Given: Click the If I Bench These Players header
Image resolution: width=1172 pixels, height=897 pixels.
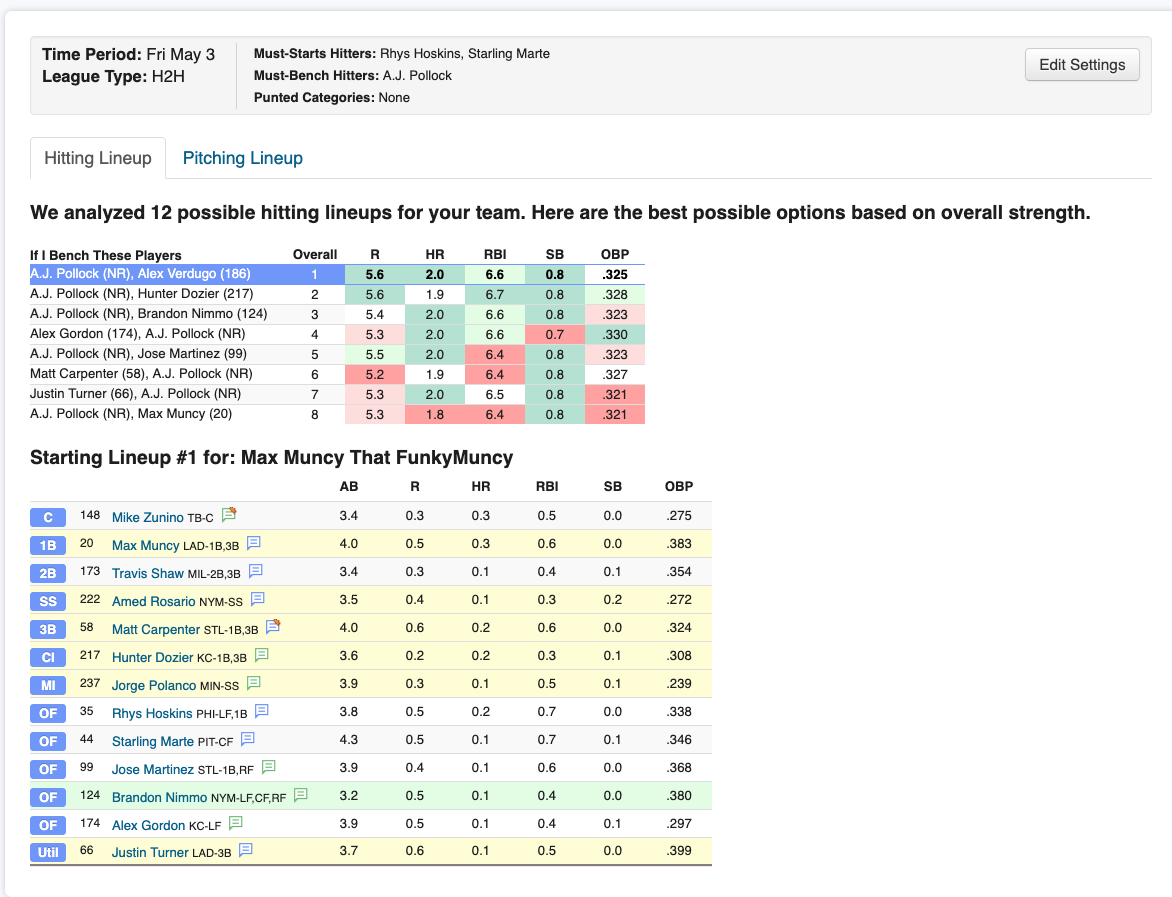Looking at the screenshot, I should click(105, 255).
